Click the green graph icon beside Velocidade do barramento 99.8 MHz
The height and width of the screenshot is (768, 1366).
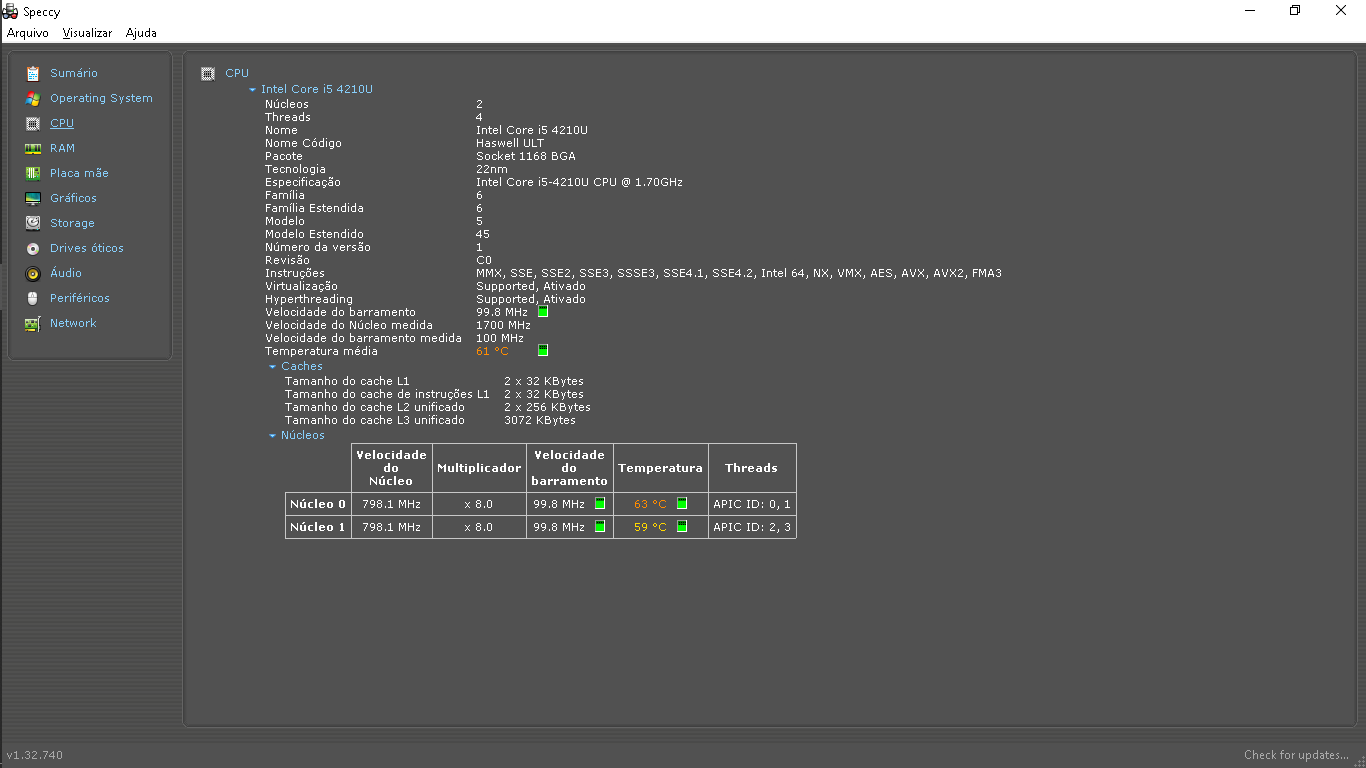click(543, 312)
